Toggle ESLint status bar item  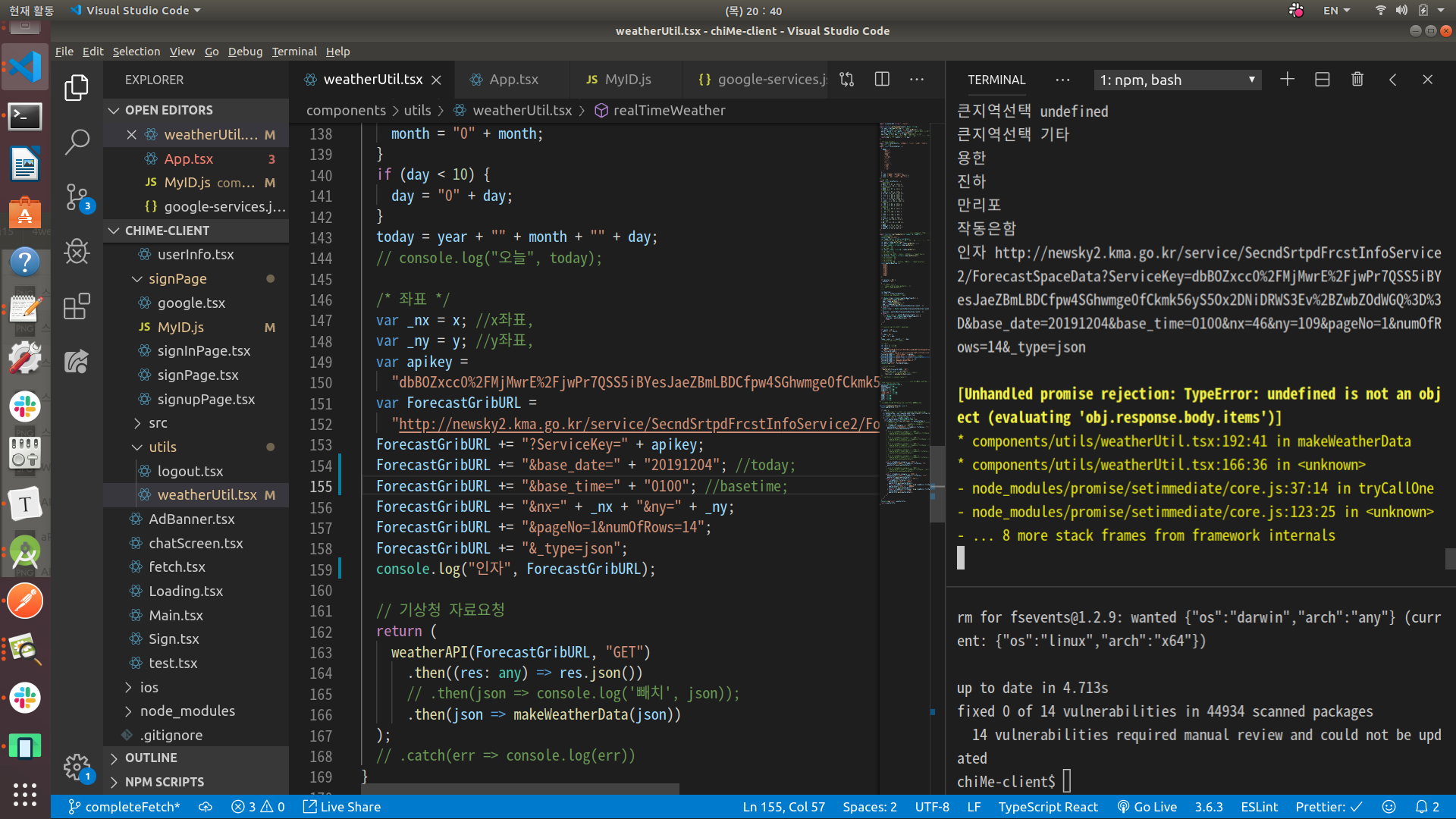click(1259, 807)
